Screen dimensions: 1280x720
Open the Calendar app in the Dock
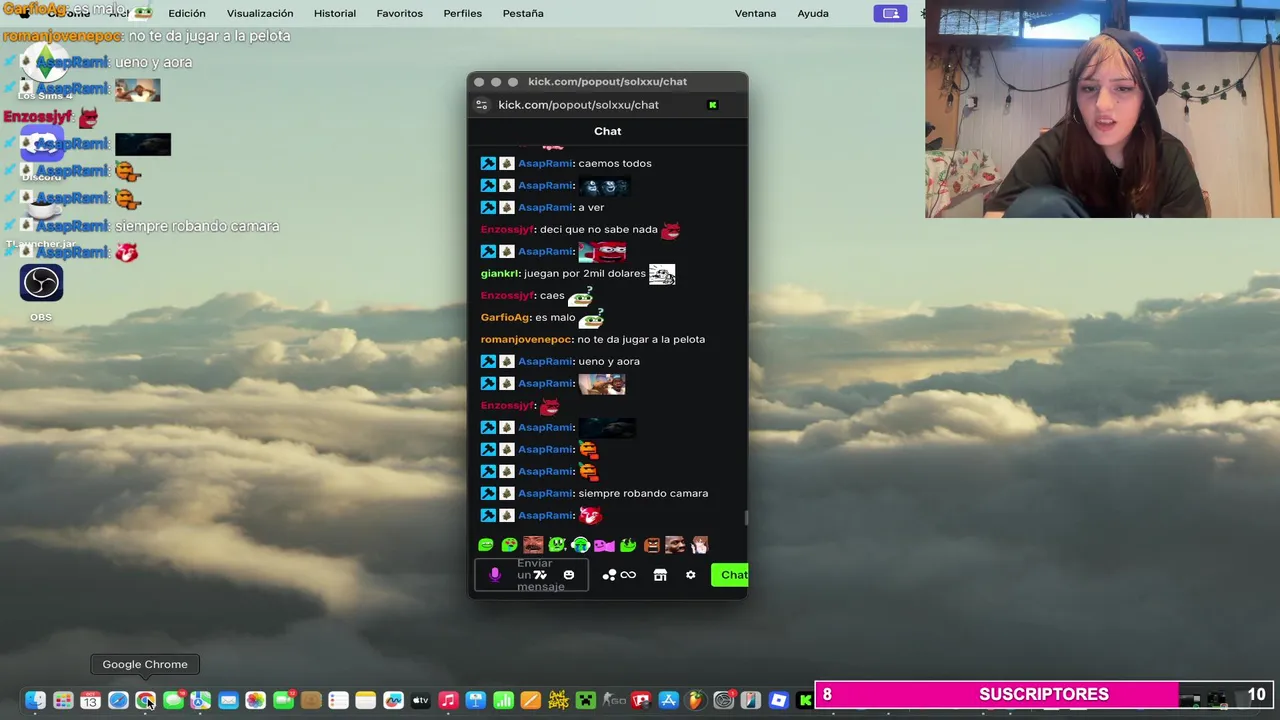[90, 701]
